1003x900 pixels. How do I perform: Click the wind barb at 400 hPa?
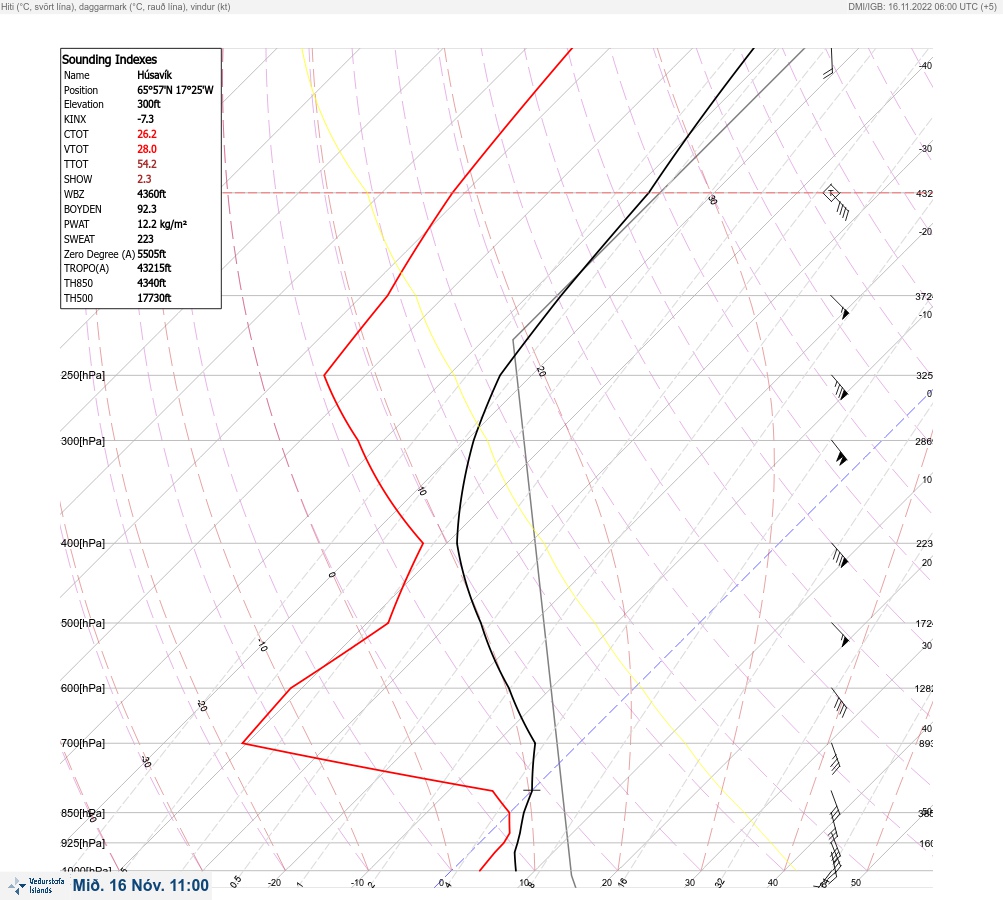coord(840,557)
